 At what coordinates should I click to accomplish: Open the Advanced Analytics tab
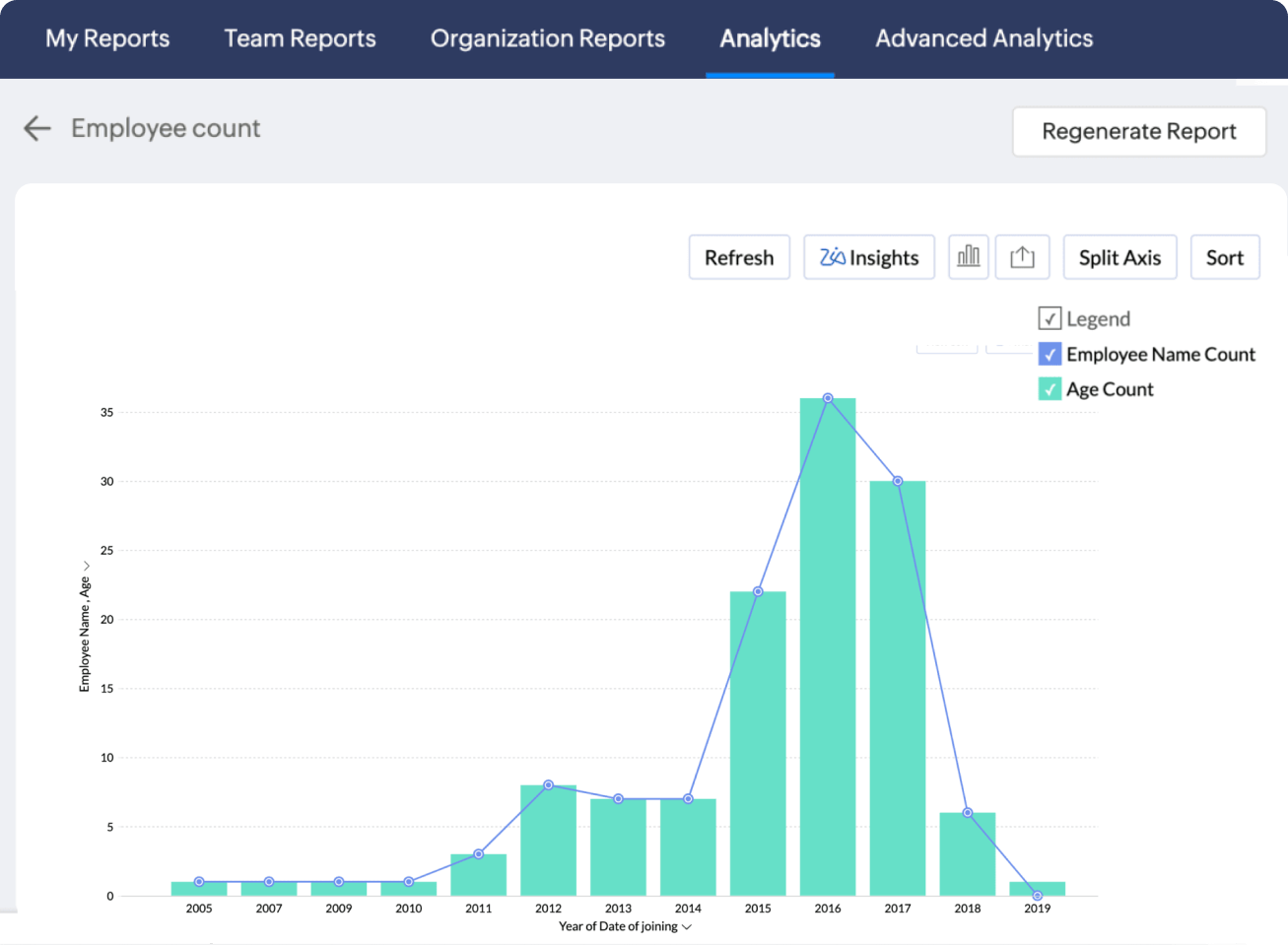(x=983, y=38)
